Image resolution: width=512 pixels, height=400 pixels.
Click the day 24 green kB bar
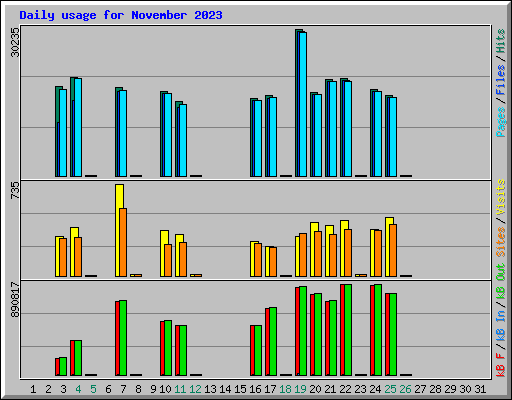point(378,330)
